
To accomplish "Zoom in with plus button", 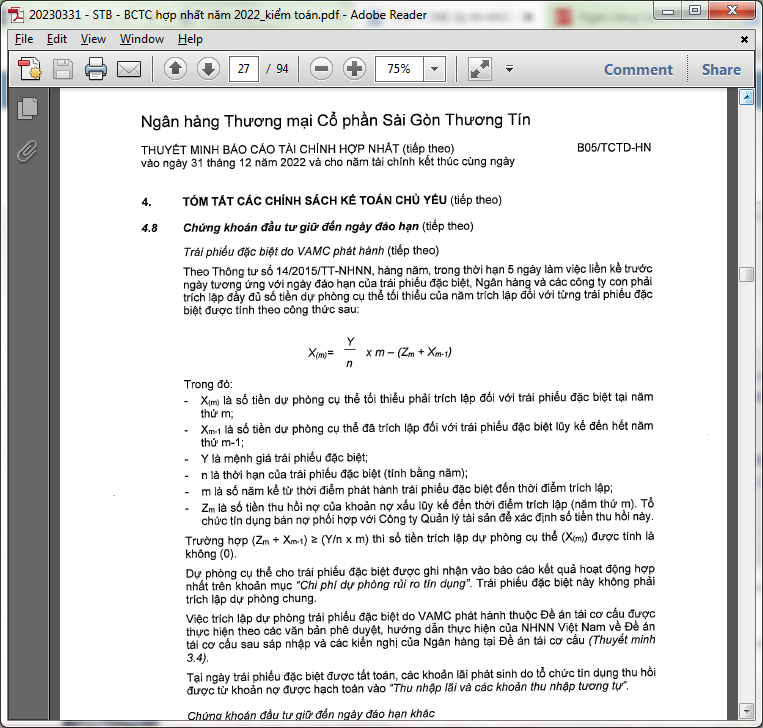I will click(x=354, y=69).
